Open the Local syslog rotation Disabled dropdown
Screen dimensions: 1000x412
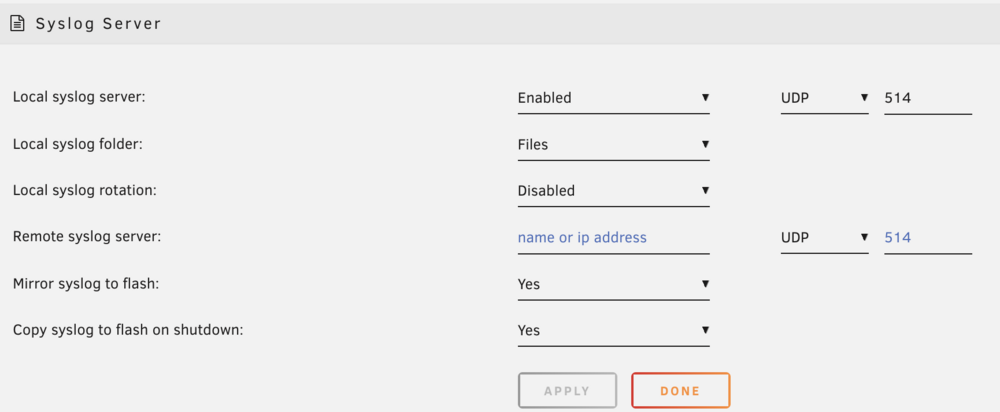[x=614, y=191]
